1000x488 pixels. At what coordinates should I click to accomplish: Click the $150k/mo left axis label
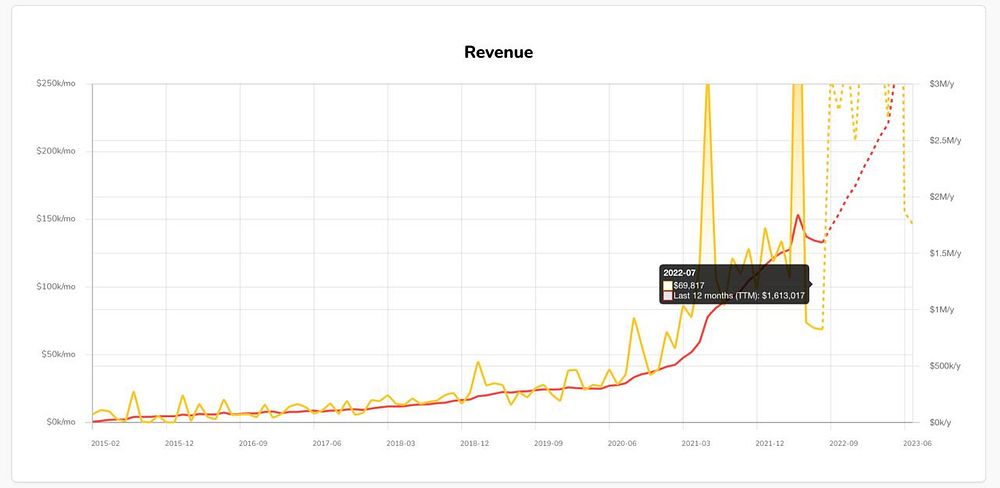pos(56,219)
